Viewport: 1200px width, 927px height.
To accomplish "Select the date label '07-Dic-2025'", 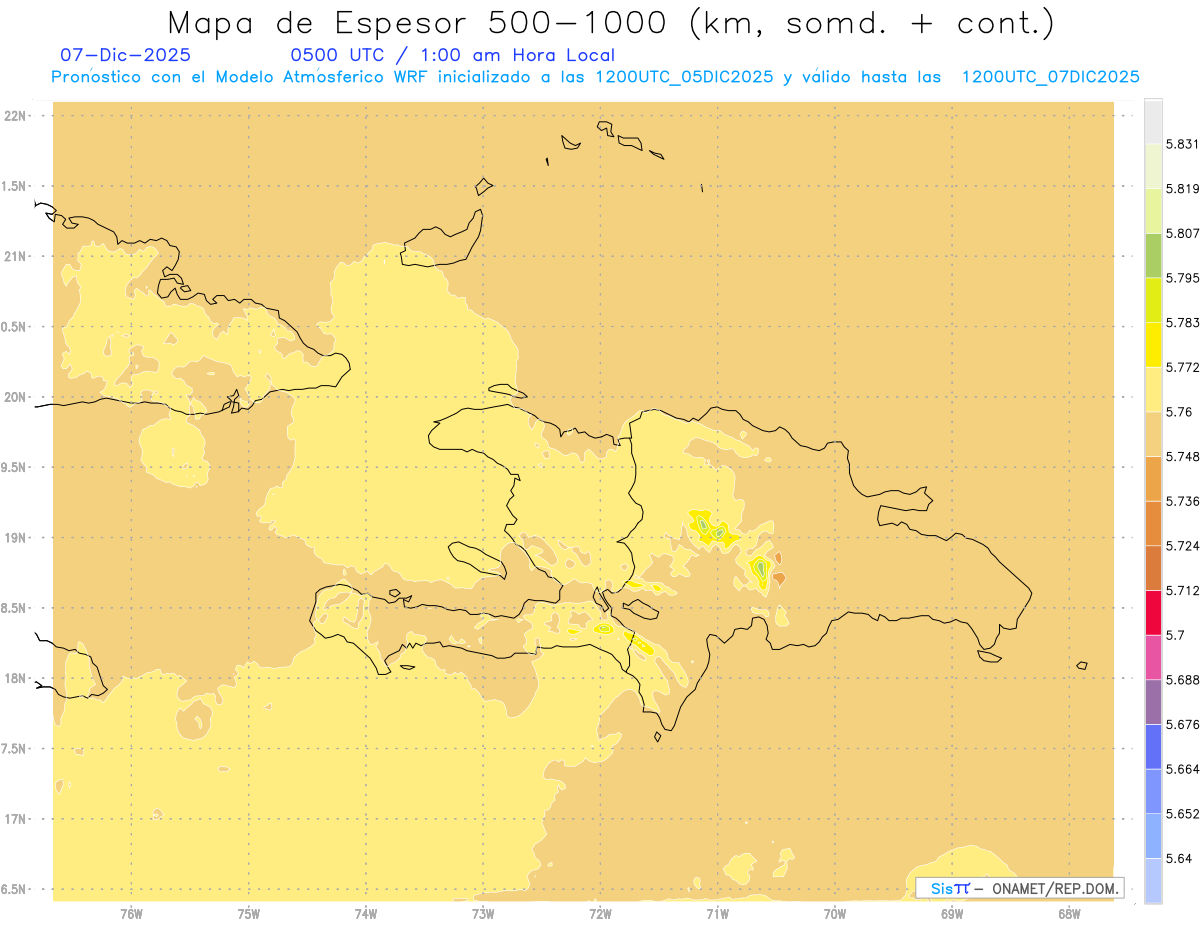I will click(x=125, y=55).
